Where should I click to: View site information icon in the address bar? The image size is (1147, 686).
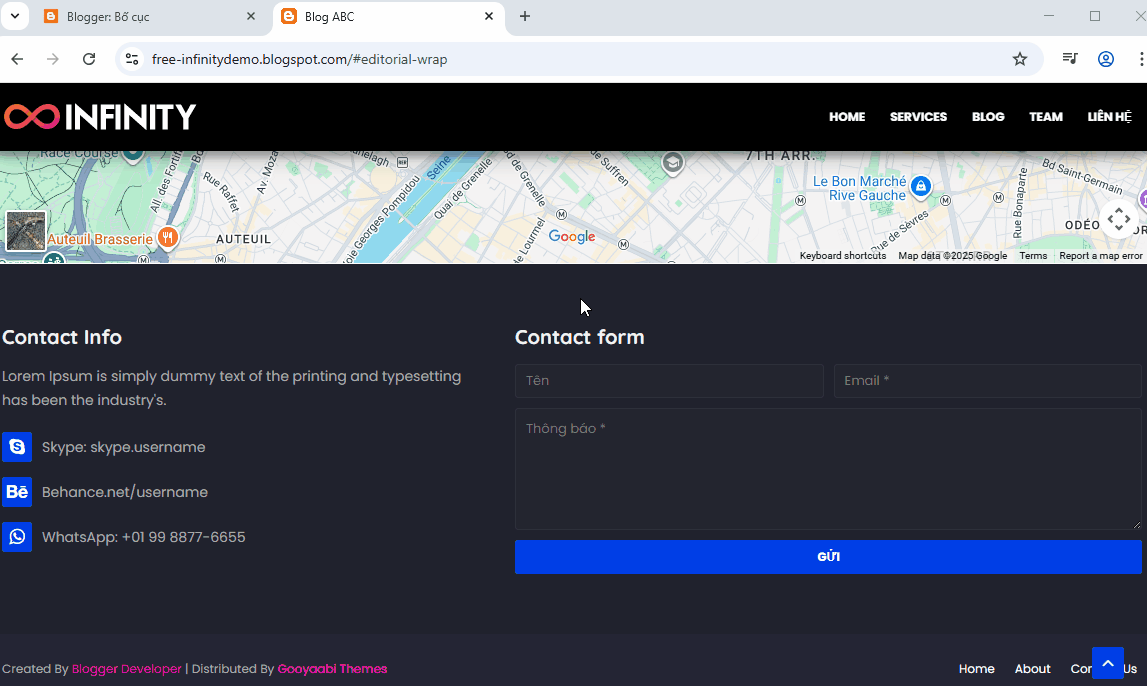click(x=132, y=59)
